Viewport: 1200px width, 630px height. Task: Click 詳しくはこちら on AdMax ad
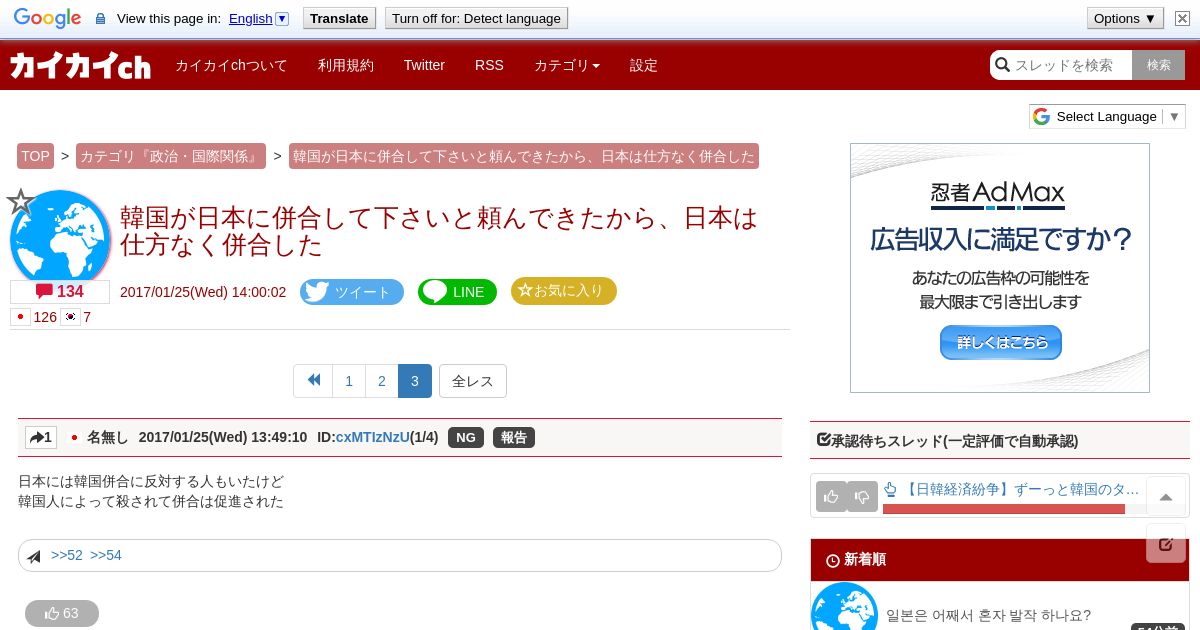(x=1000, y=342)
